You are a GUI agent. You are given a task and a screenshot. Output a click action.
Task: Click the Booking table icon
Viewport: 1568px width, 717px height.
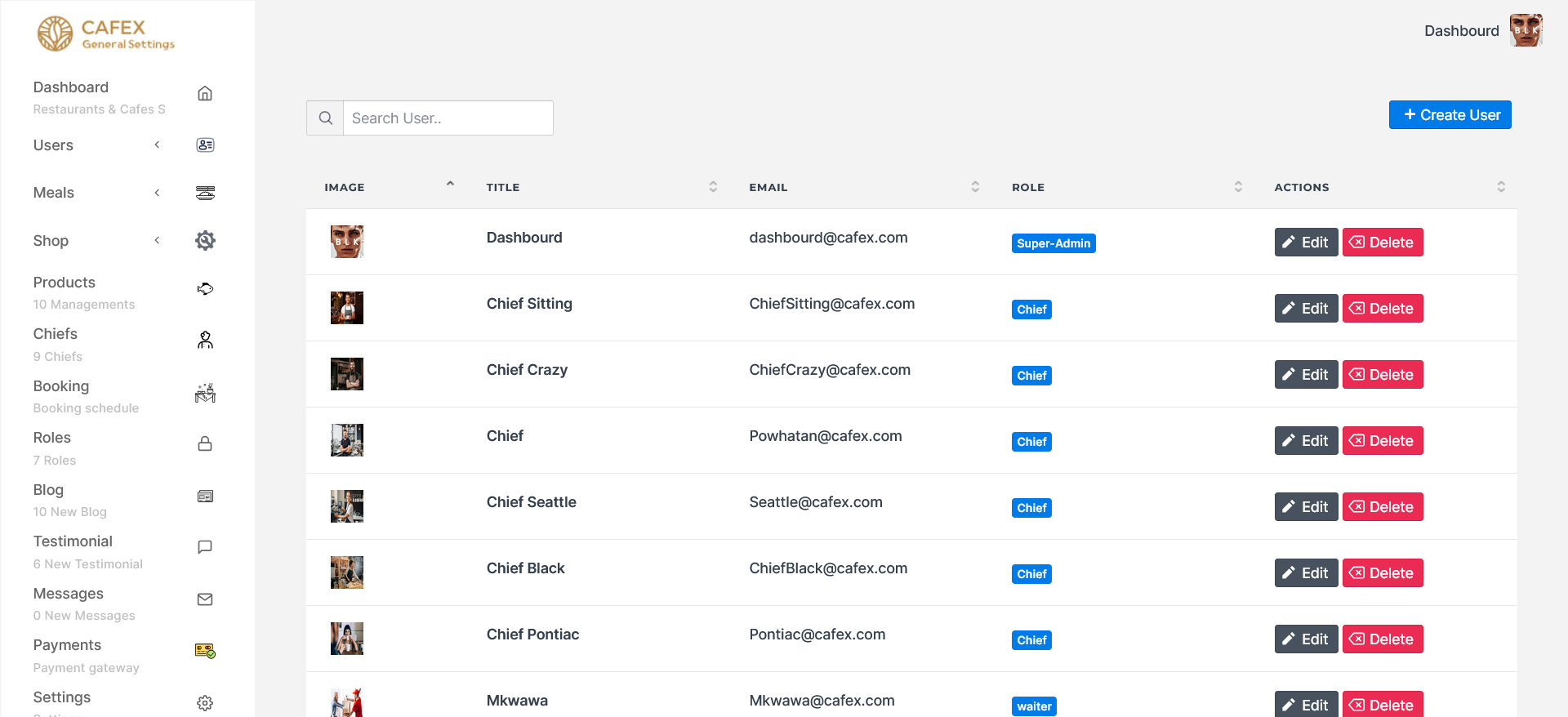click(205, 394)
